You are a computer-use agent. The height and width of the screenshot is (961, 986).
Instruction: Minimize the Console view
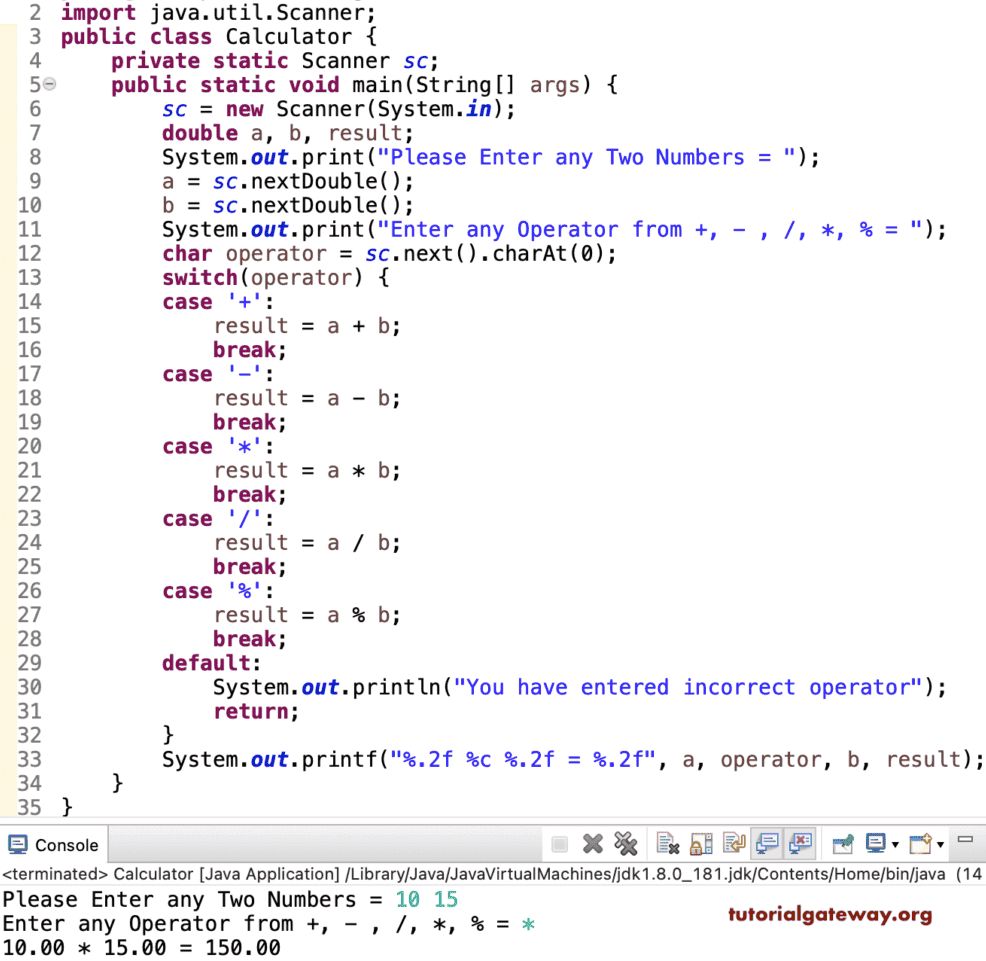(x=964, y=843)
